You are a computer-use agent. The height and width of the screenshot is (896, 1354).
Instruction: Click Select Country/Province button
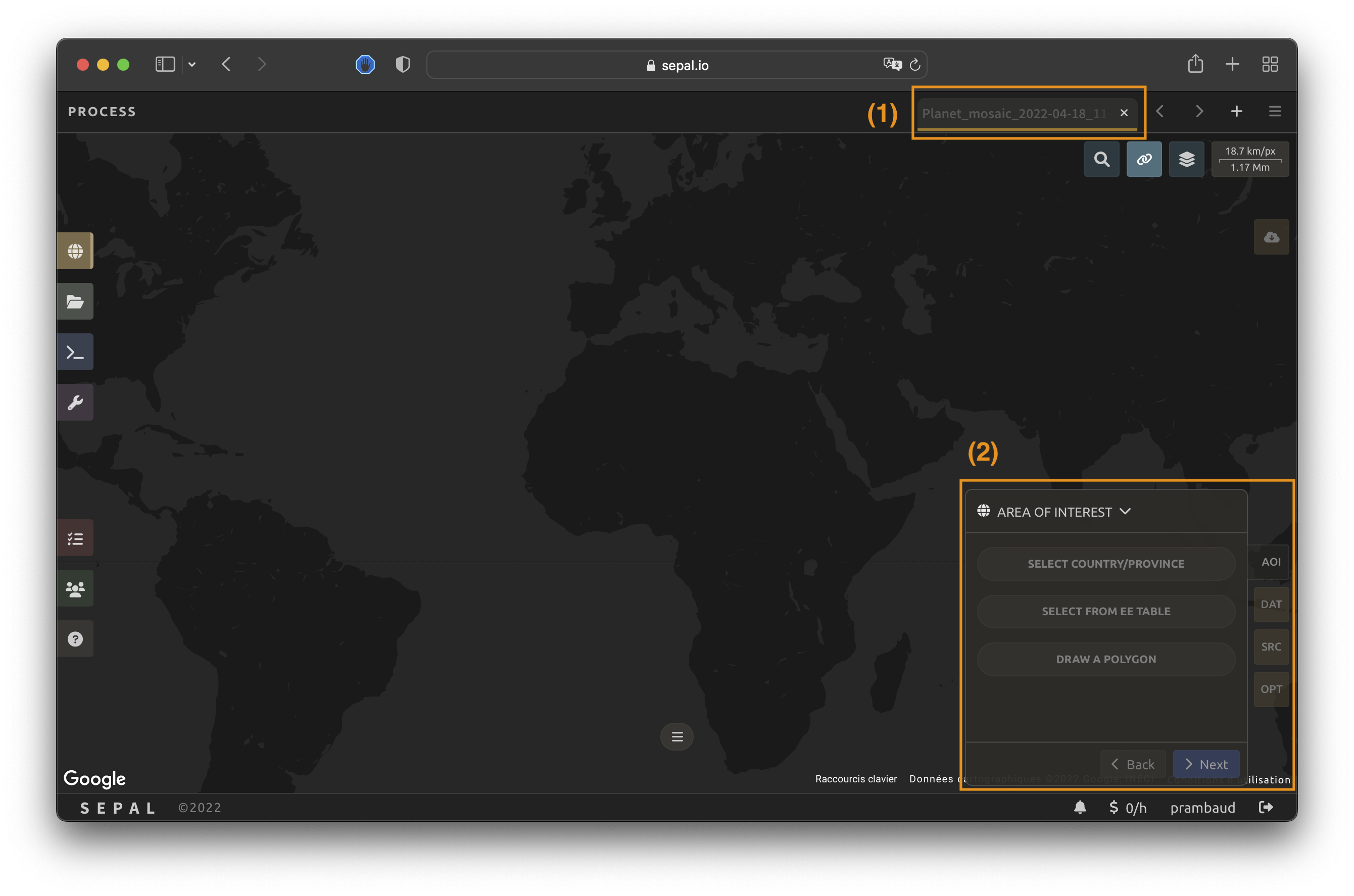tap(1105, 564)
